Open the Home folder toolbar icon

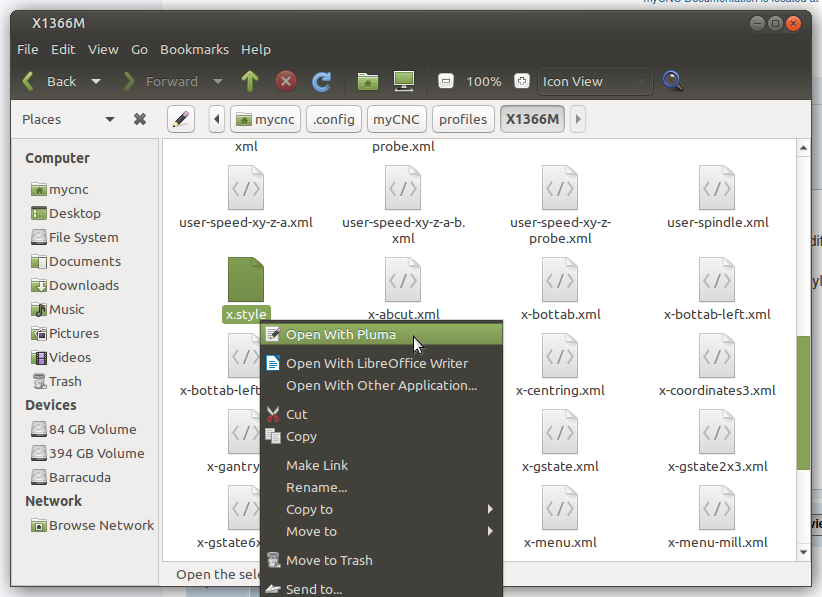pyautogui.click(x=368, y=82)
